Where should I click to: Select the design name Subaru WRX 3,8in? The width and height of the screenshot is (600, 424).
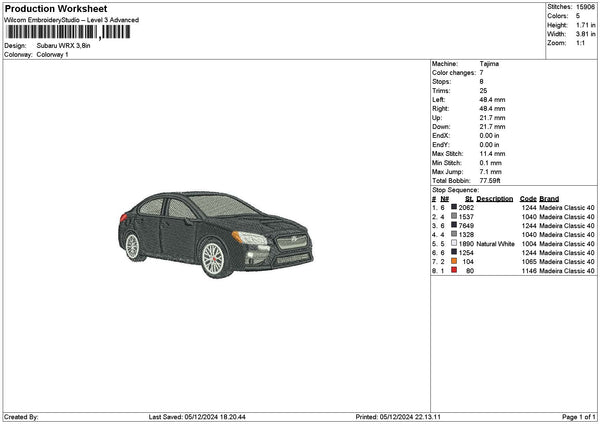[64, 46]
